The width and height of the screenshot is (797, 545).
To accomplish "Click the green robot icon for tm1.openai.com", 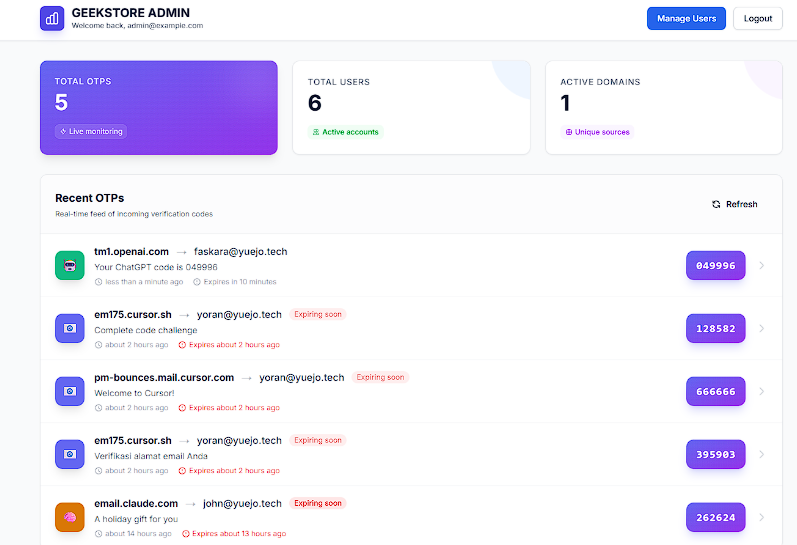I will click(70, 265).
